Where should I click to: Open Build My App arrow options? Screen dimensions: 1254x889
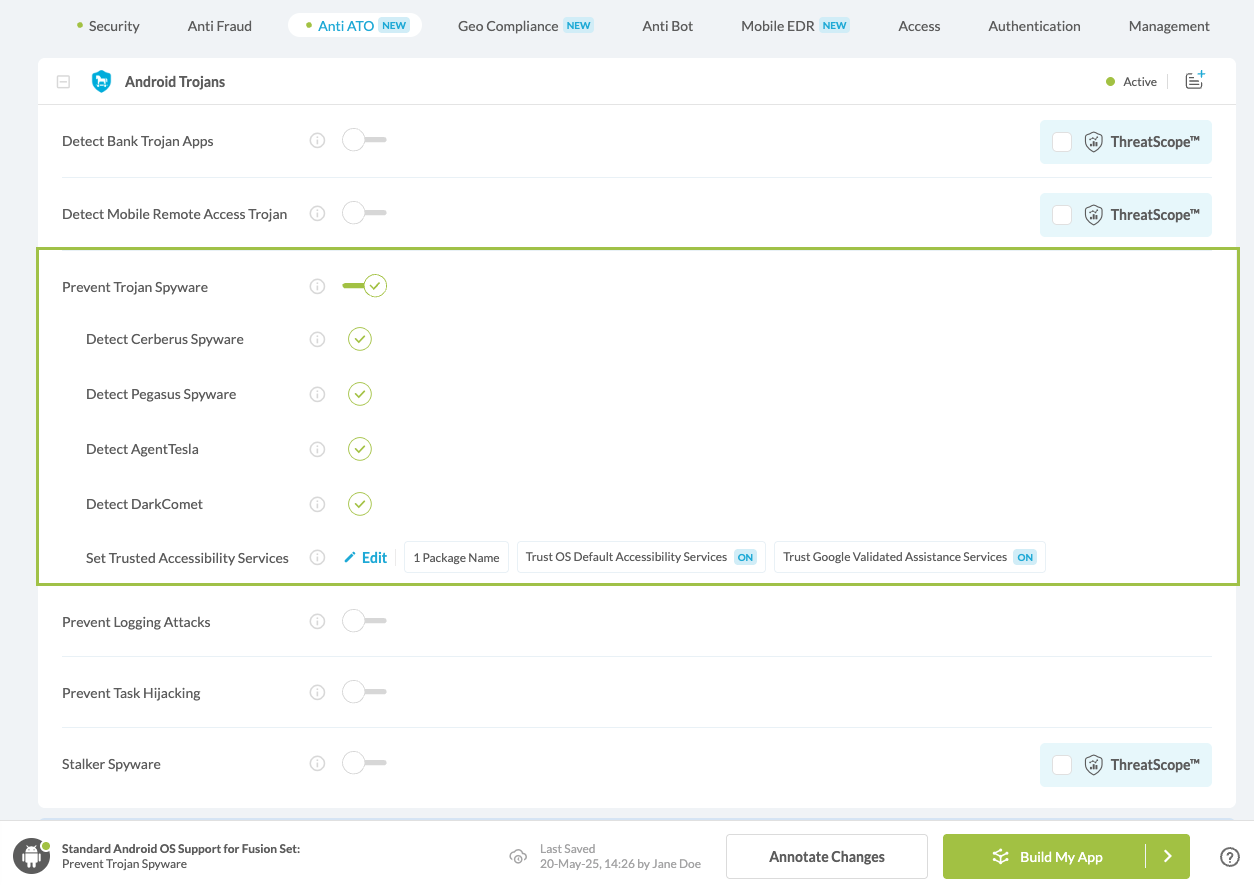point(1167,857)
